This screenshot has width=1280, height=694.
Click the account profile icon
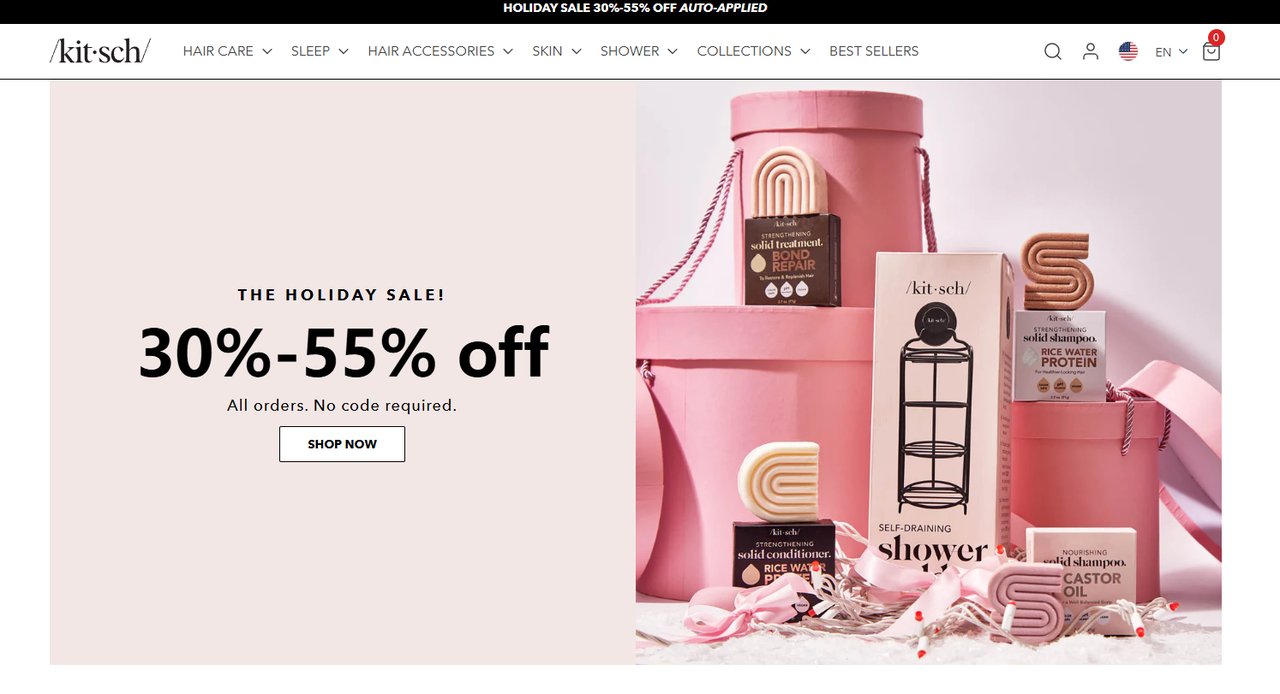click(1090, 51)
